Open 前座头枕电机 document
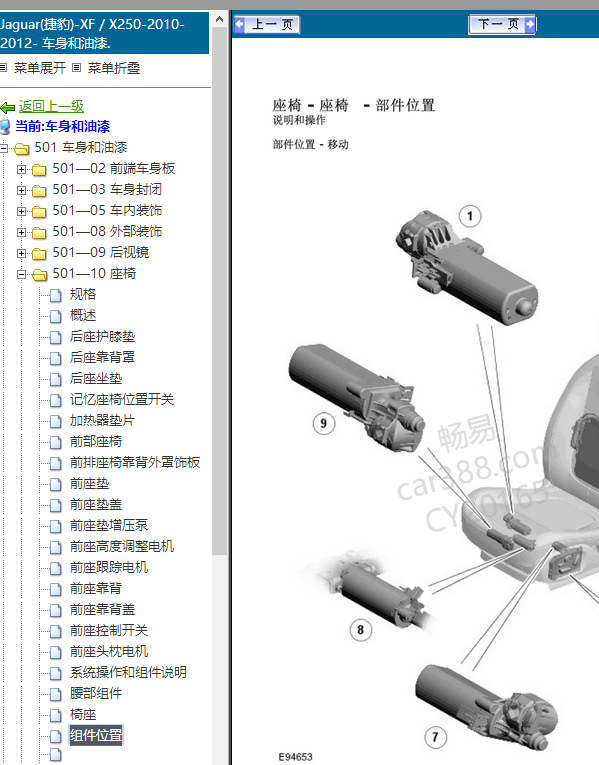Image resolution: width=599 pixels, height=765 pixels. [x=109, y=651]
